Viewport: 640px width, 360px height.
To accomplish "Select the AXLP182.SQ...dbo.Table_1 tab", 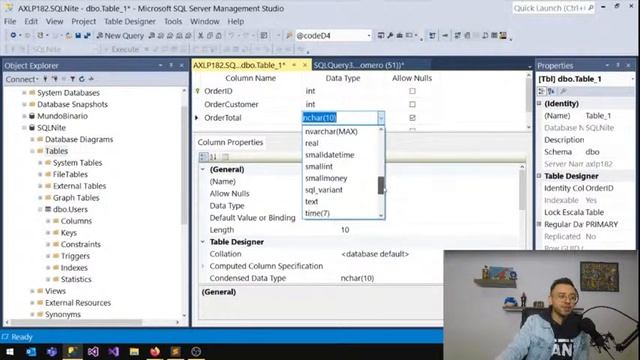I will tap(239, 65).
